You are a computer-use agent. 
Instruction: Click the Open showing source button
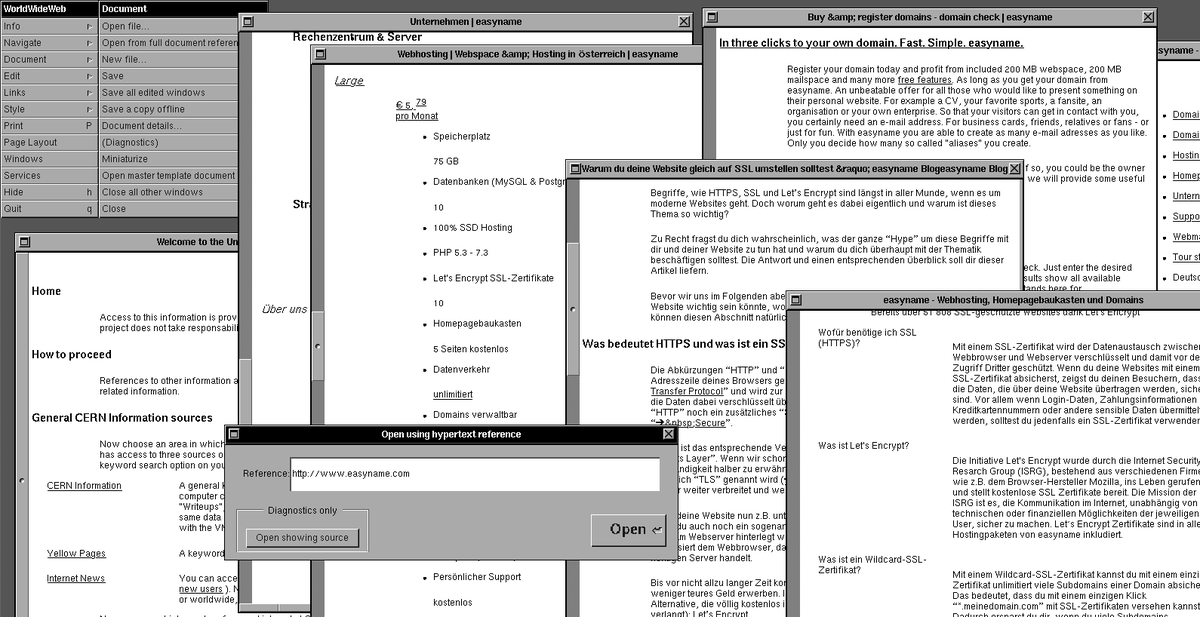pyautogui.click(x=302, y=537)
